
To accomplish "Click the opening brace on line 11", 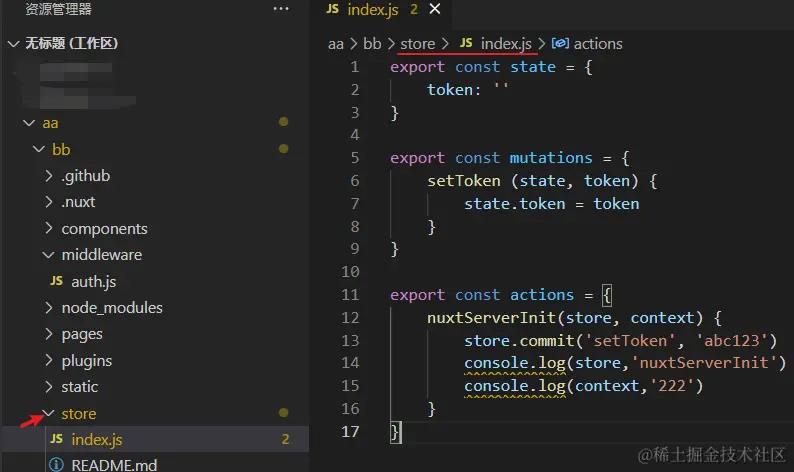I will tap(607, 295).
